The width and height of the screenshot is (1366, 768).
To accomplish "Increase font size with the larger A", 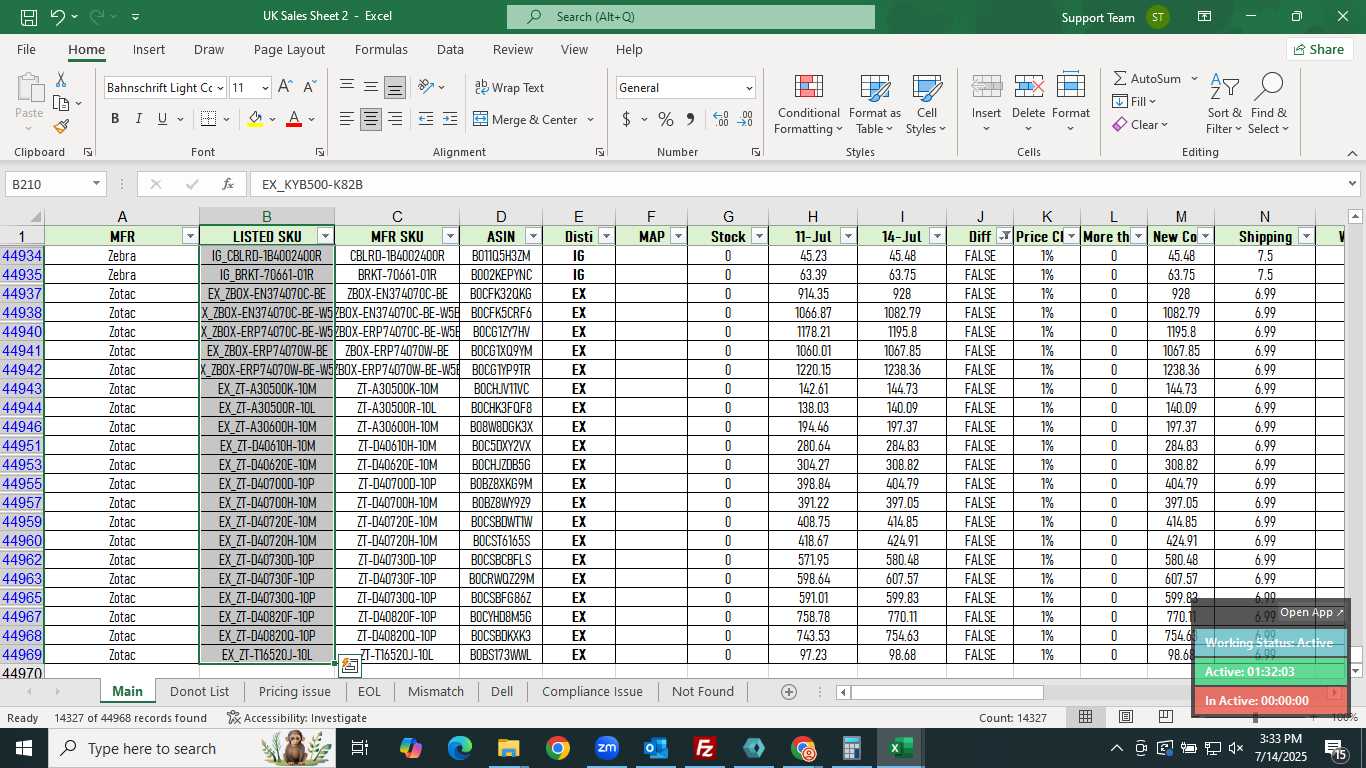I will pyautogui.click(x=285, y=87).
